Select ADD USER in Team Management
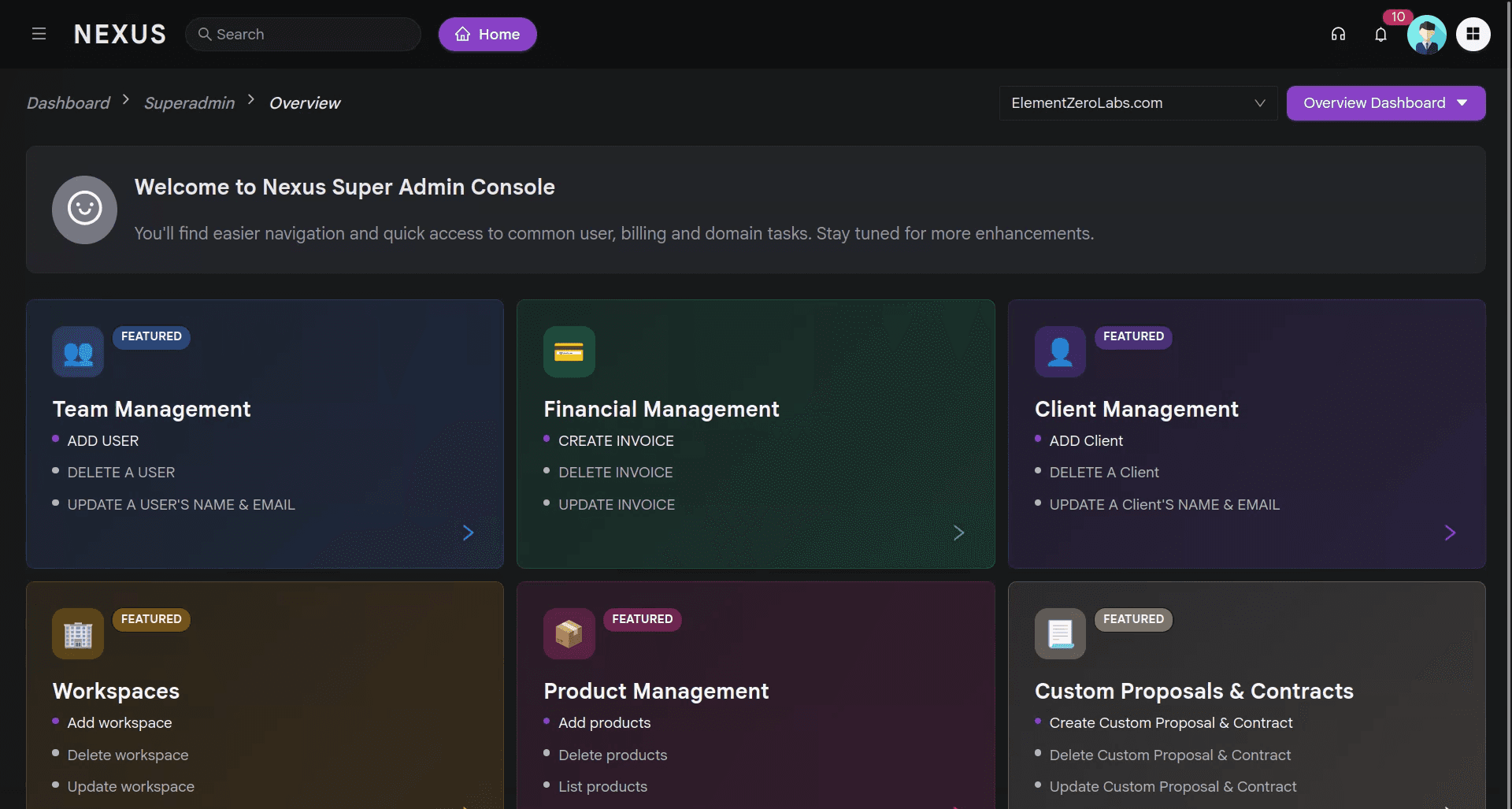This screenshot has width=1512, height=809. (103, 440)
